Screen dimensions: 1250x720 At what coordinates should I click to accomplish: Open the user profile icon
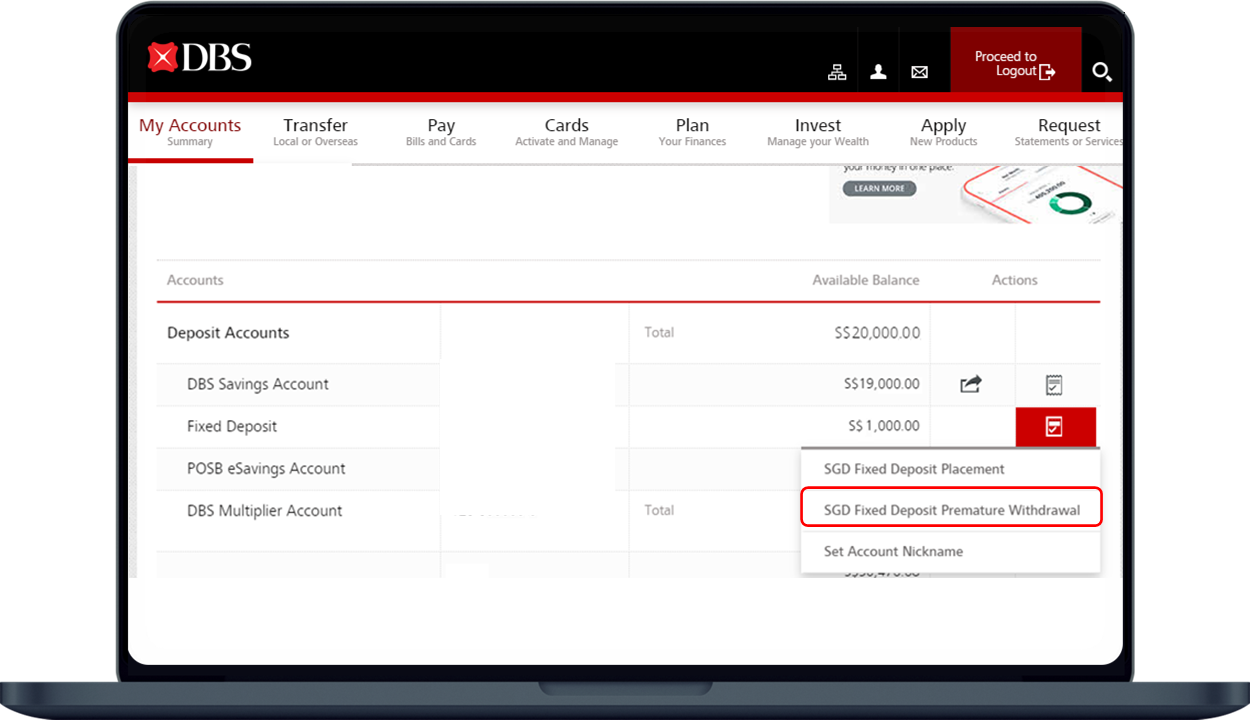point(878,72)
